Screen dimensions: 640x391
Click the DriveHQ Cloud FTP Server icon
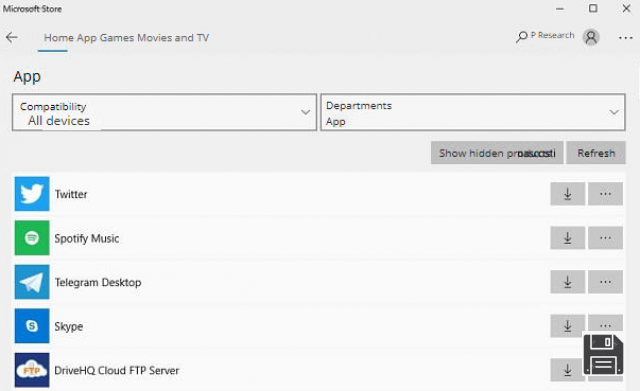pos(32,370)
